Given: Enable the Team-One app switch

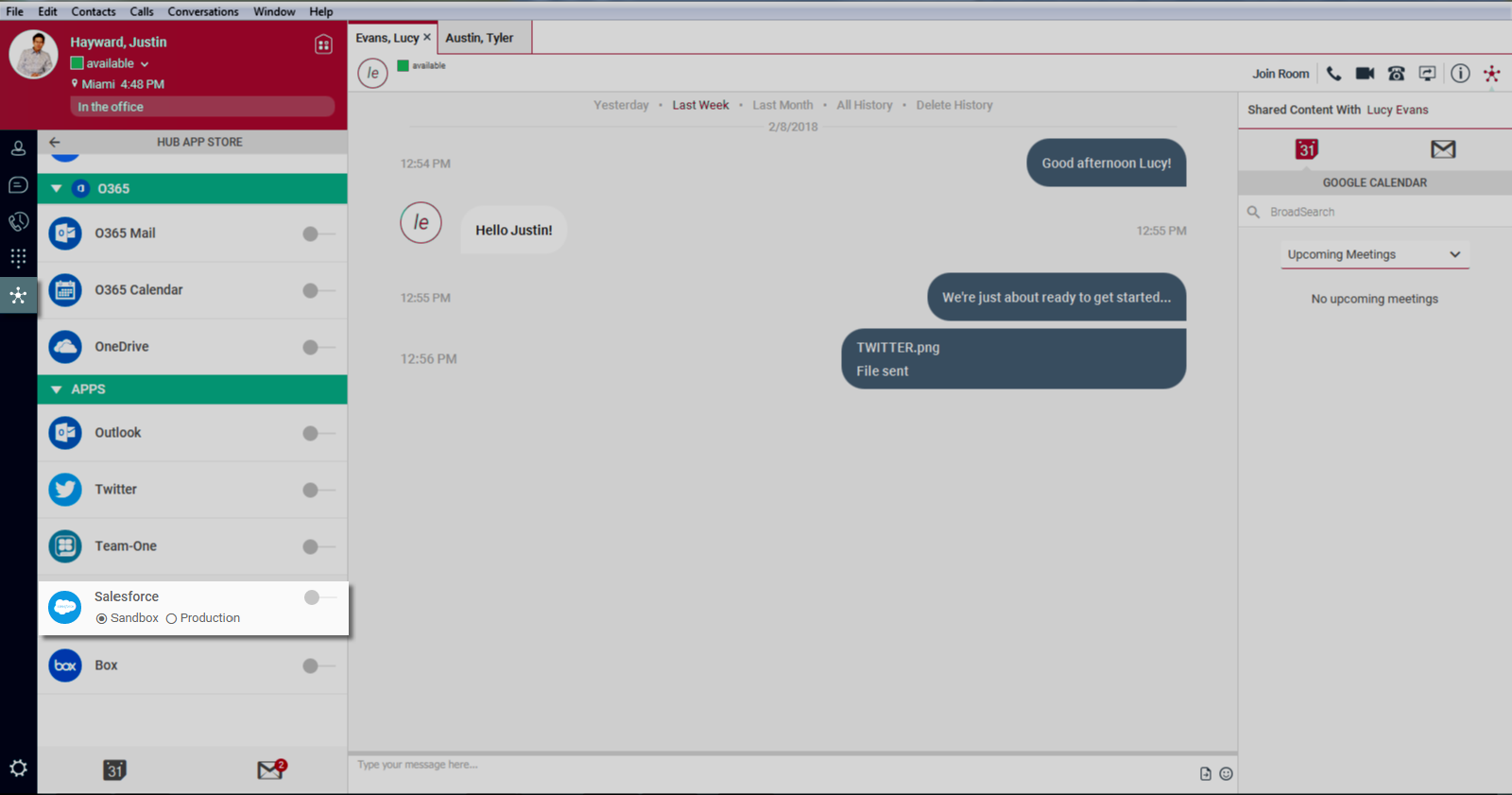Looking at the screenshot, I should click(318, 546).
